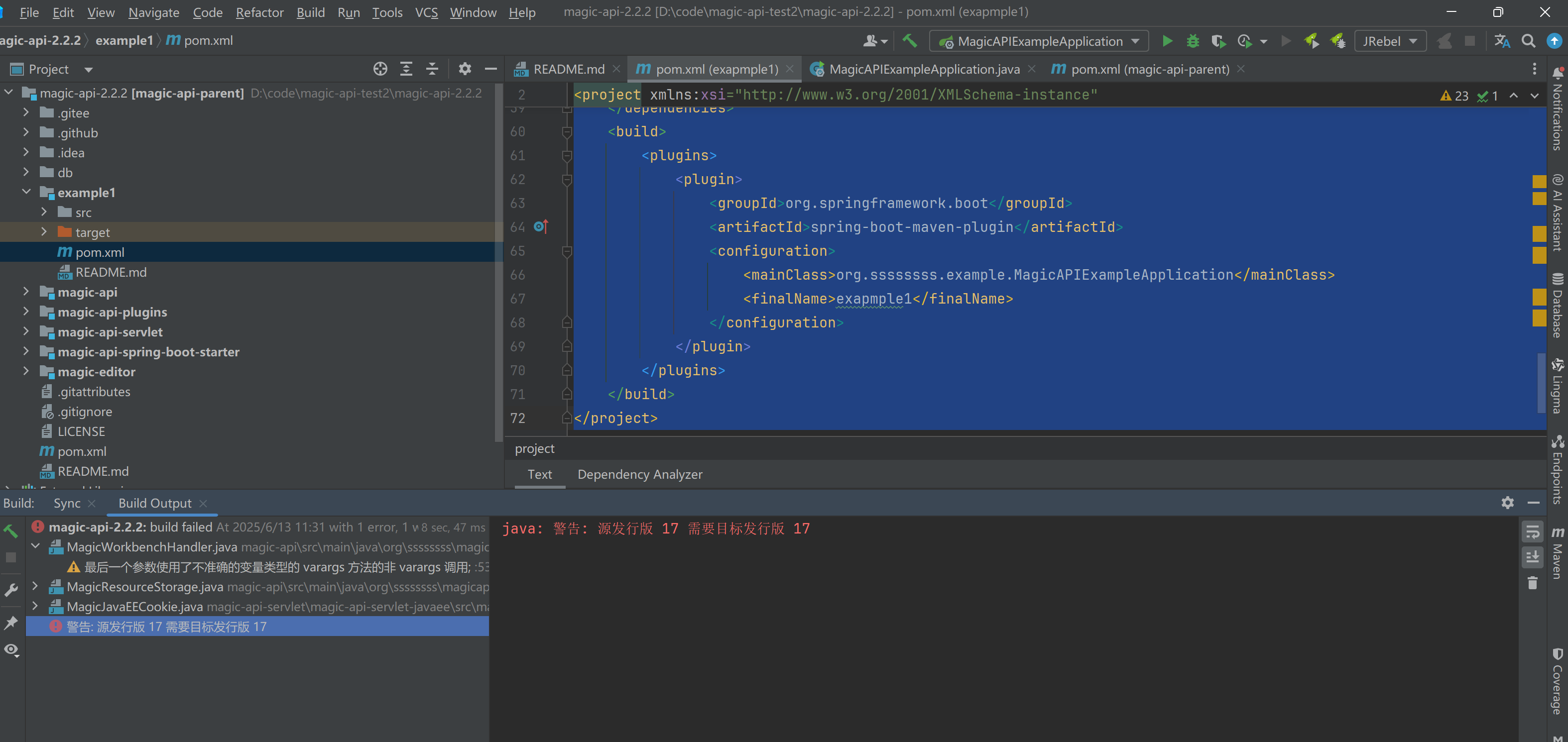Select the LICENSE file in the project tree
Image resolution: width=1568 pixels, height=742 pixels.
[x=81, y=431]
